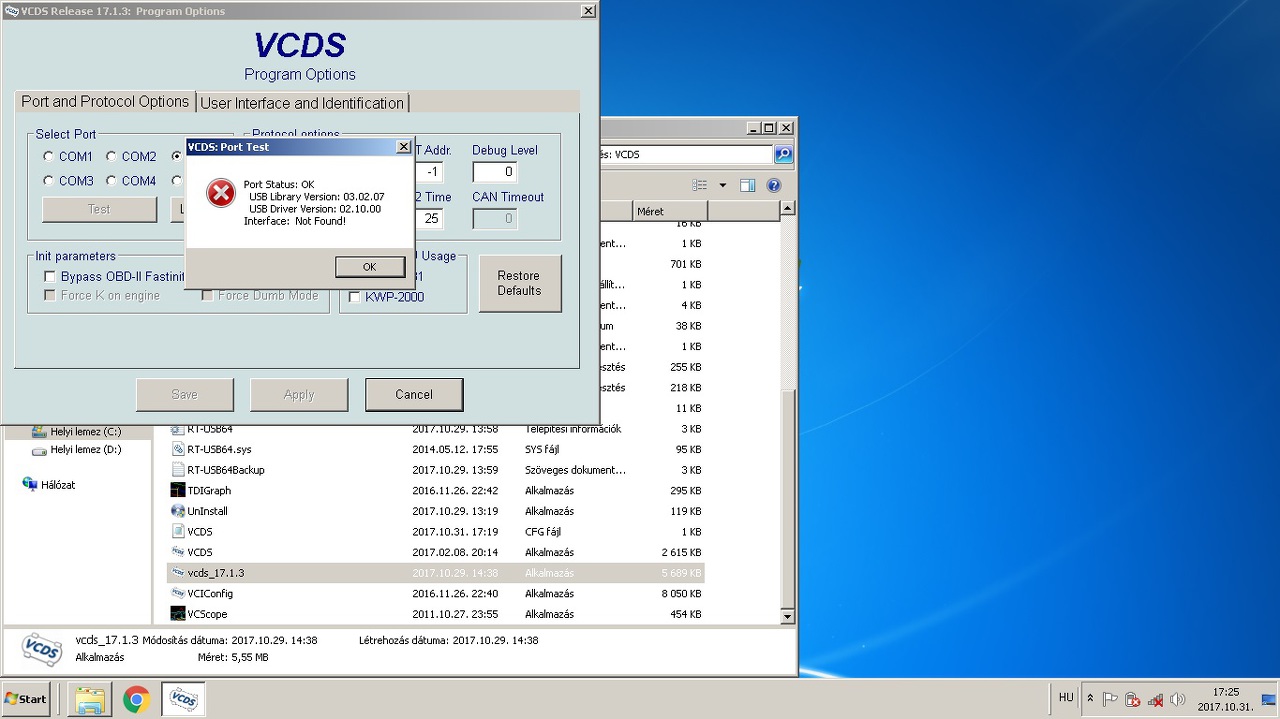Image resolution: width=1280 pixels, height=719 pixels.
Task: Click Cancel in Program Options
Action: (x=414, y=395)
